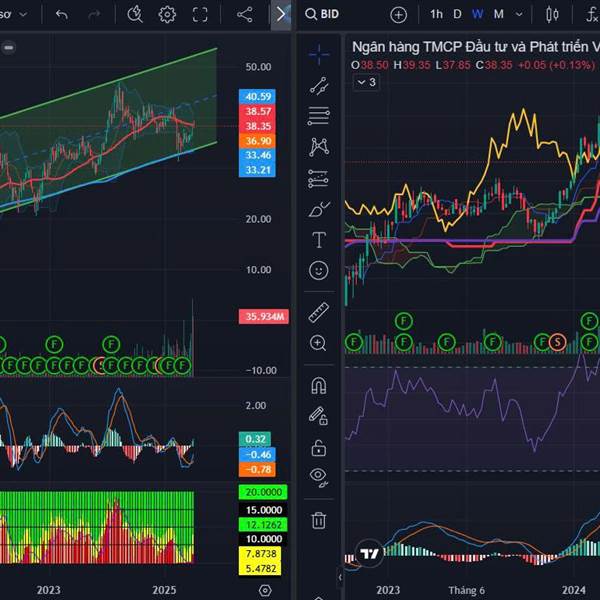The height and width of the screenshot is (600, 600).
Task: Expand indicator legend showing 3
Action: tap(366, 82)
